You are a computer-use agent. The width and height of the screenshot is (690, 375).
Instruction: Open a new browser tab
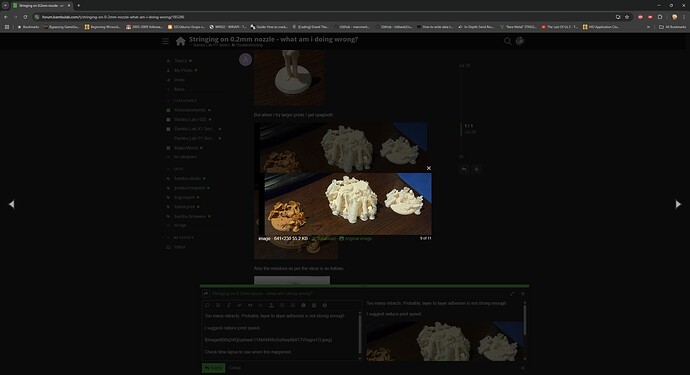[x=78, y=6]
